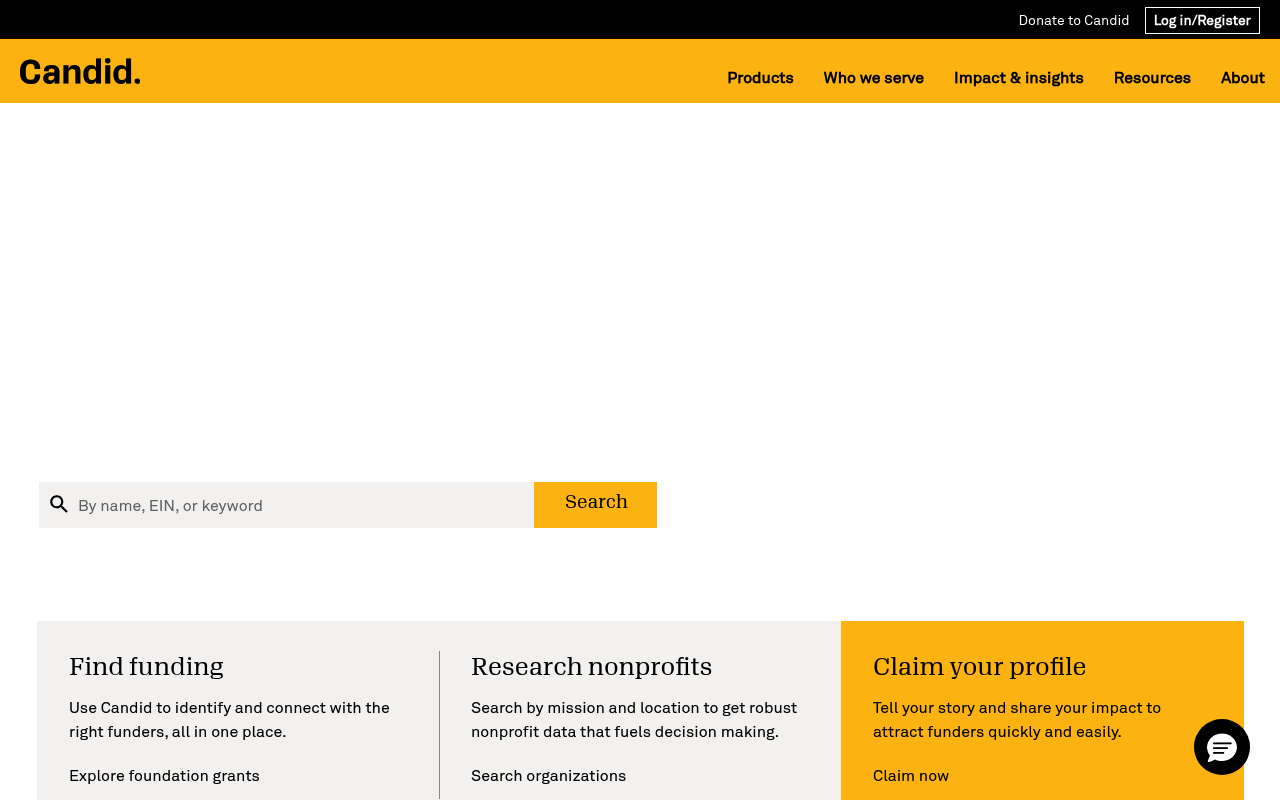Click the Donate to Candid link
Screen dimensions: 1280x800
pyautogui.click(x=1074, y=20)
